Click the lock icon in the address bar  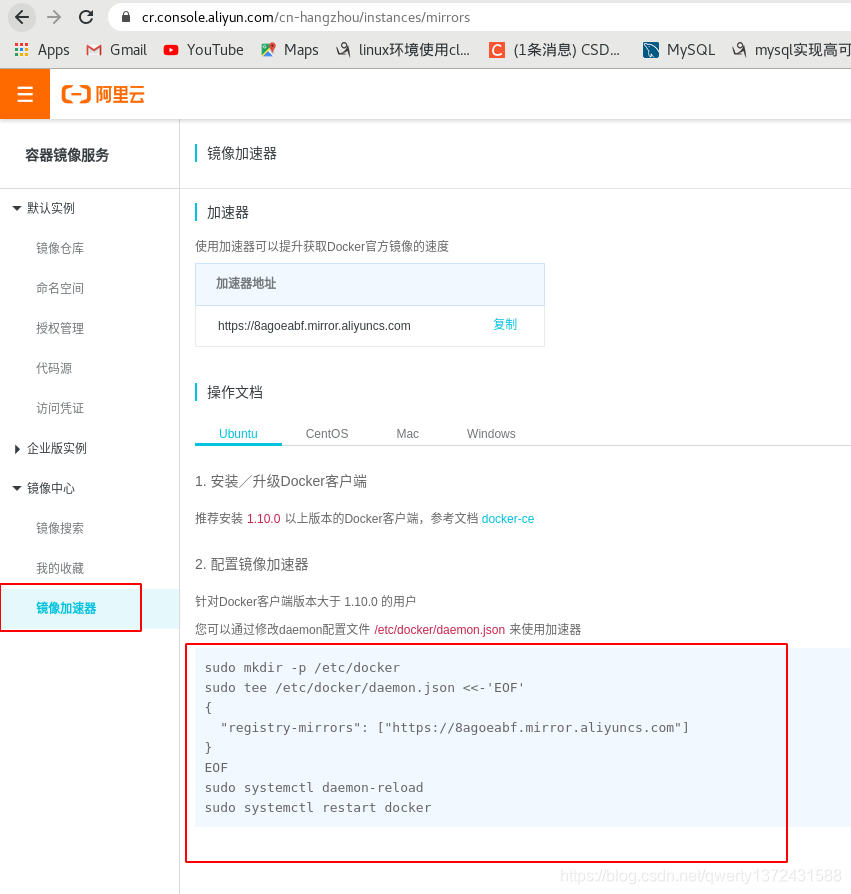pyautogui.click(x=126, y=17)
